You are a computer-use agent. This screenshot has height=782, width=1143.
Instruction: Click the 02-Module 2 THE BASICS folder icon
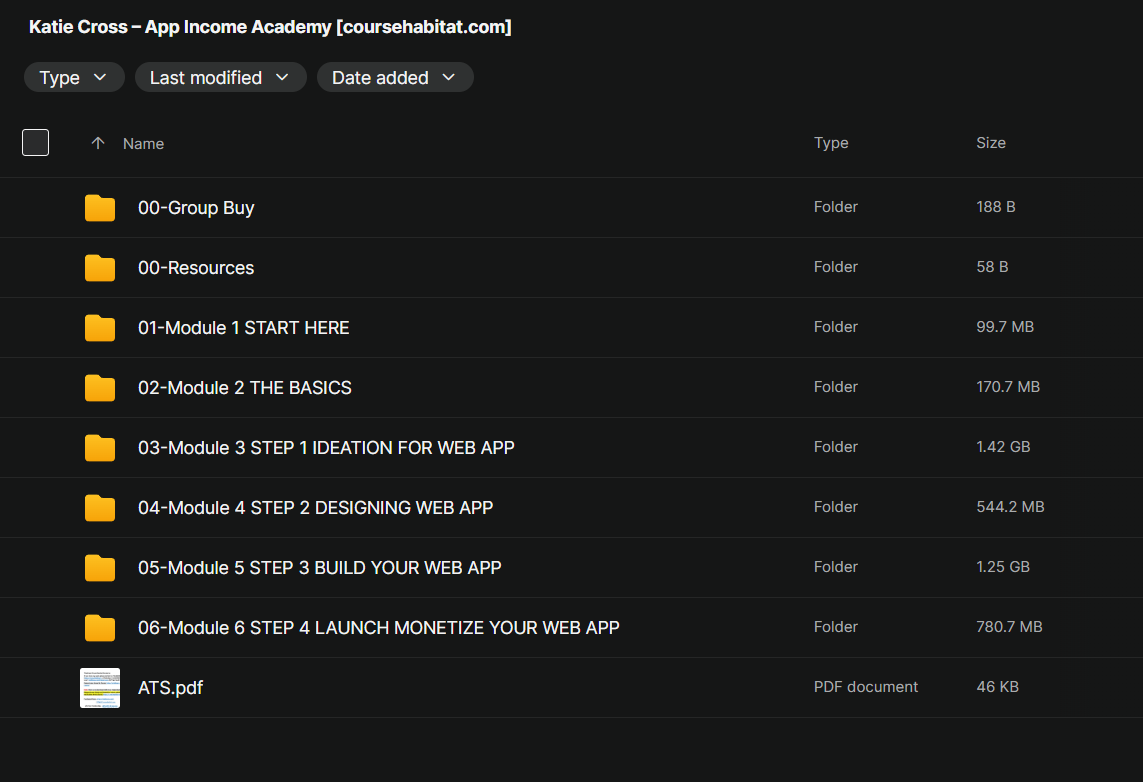click(100, 388)
